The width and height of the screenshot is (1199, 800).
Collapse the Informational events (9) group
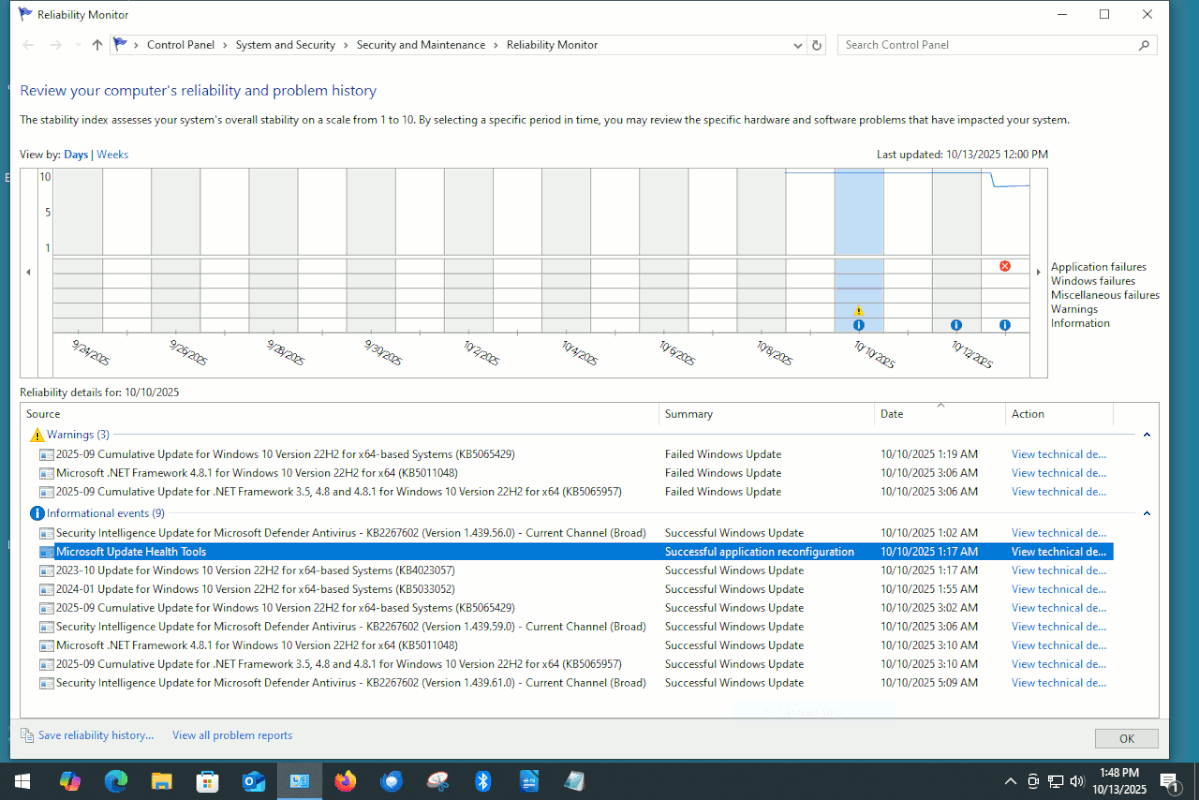point(1147,513)
